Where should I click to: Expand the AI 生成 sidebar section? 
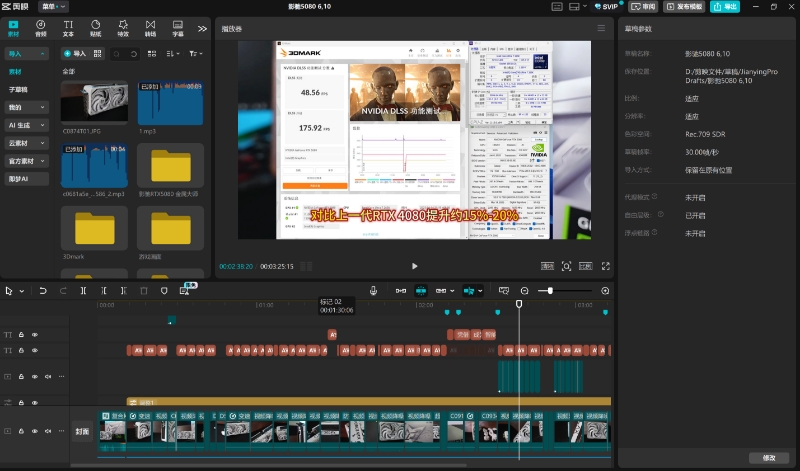pyautogui.click(x=26, y=125)
